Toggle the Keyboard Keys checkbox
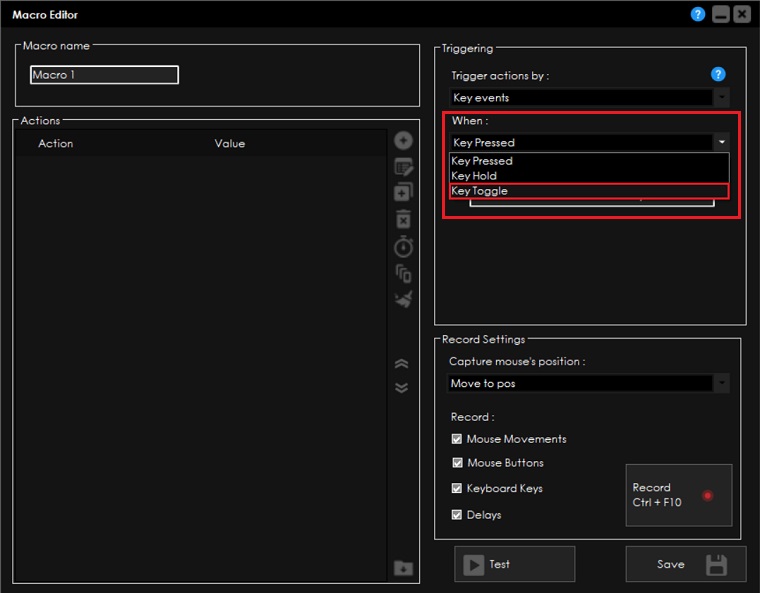 point(457,488)
